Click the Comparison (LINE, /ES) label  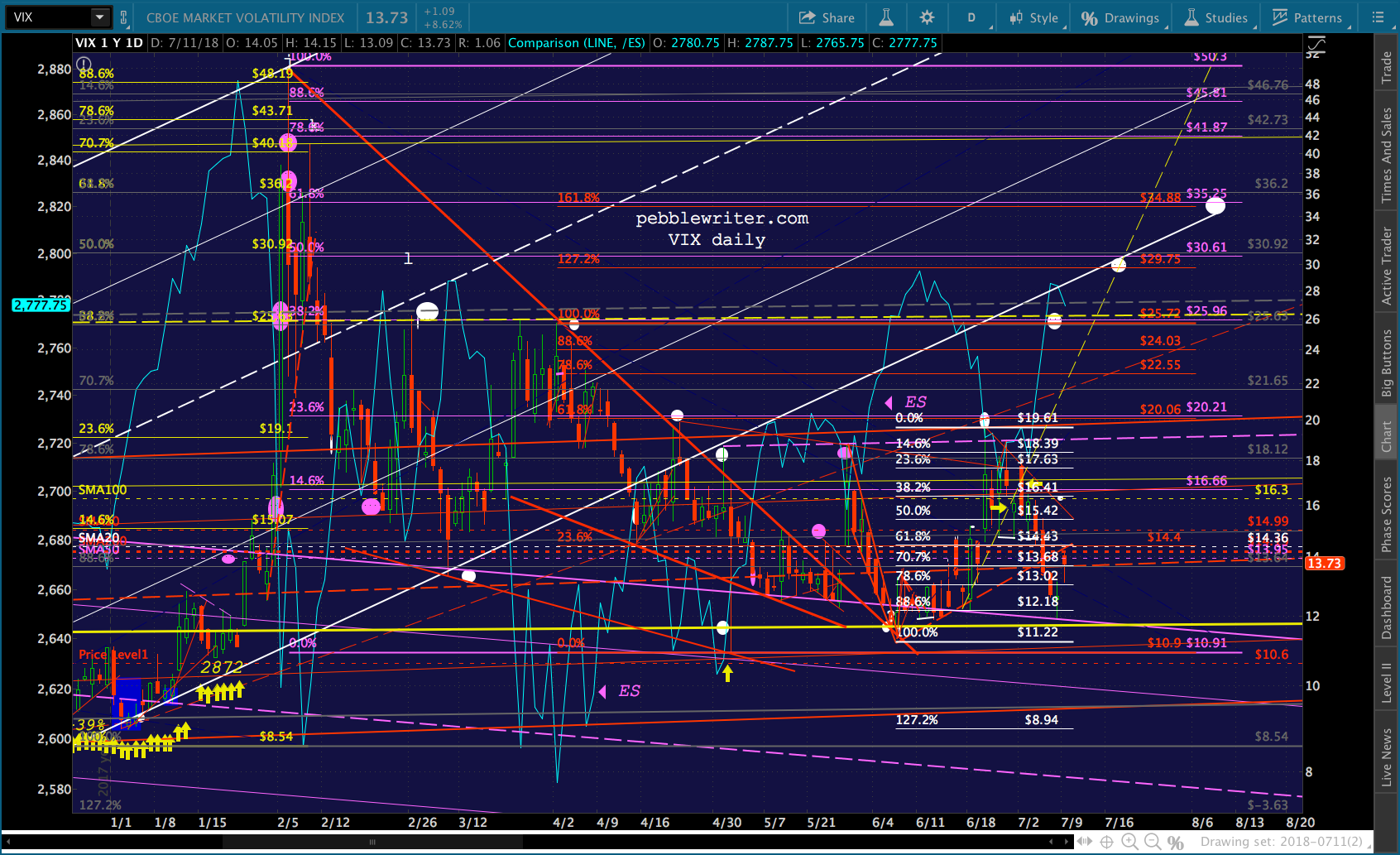pos(577,43)
